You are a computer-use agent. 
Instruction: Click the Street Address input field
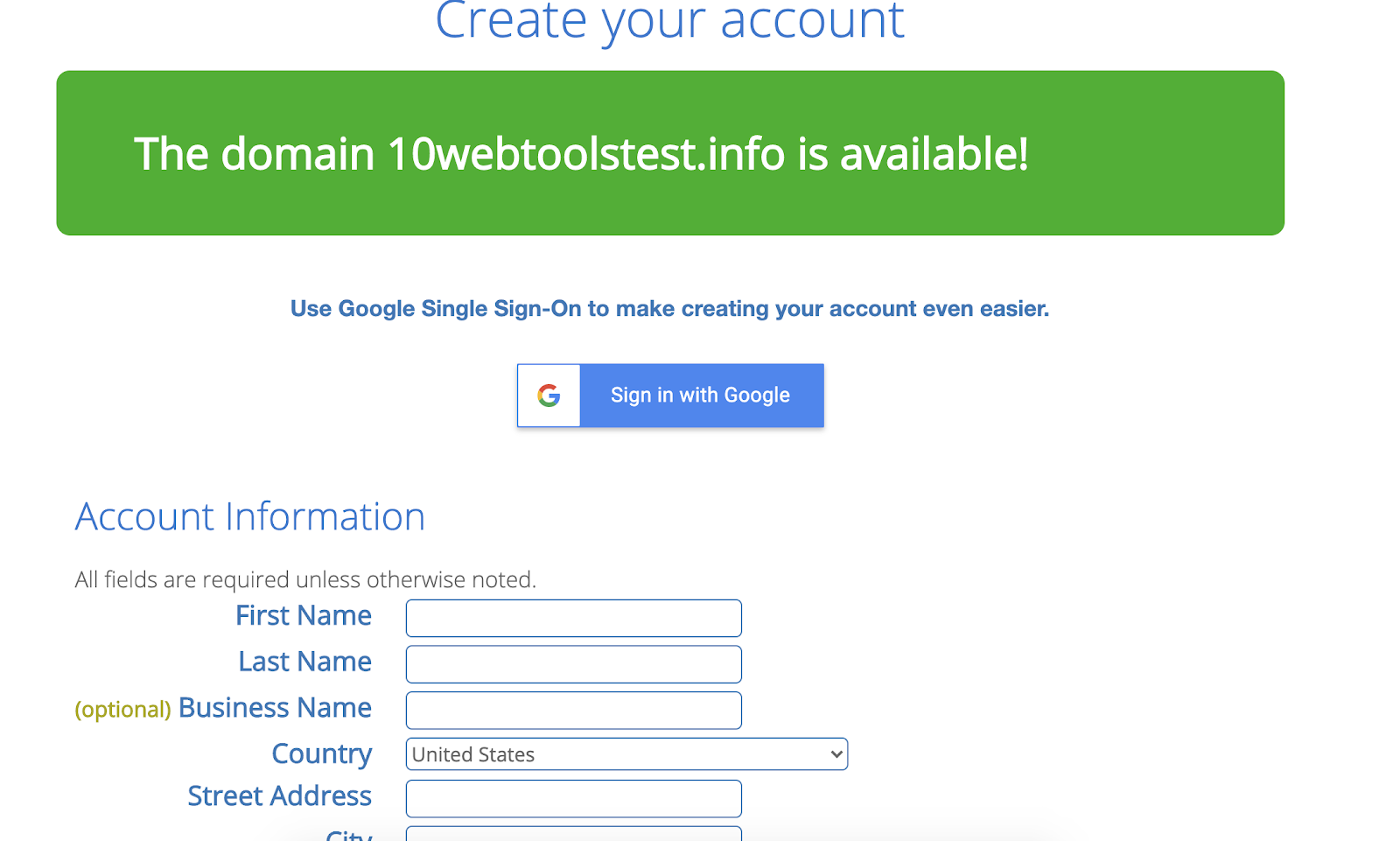(574, 799)
